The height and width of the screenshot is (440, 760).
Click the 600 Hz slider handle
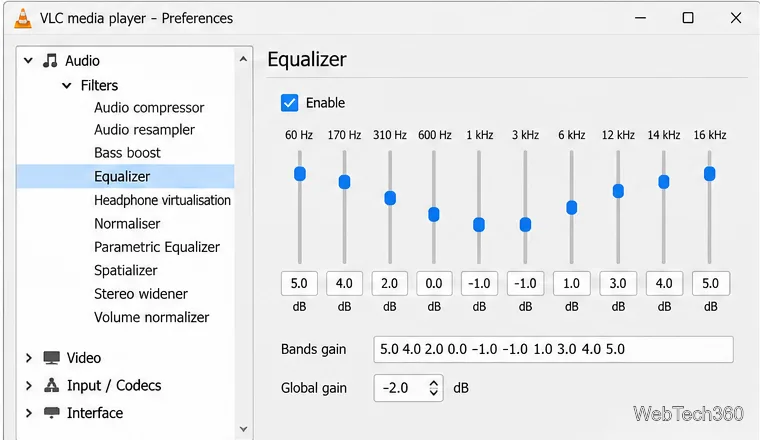[x=434, y=214]
